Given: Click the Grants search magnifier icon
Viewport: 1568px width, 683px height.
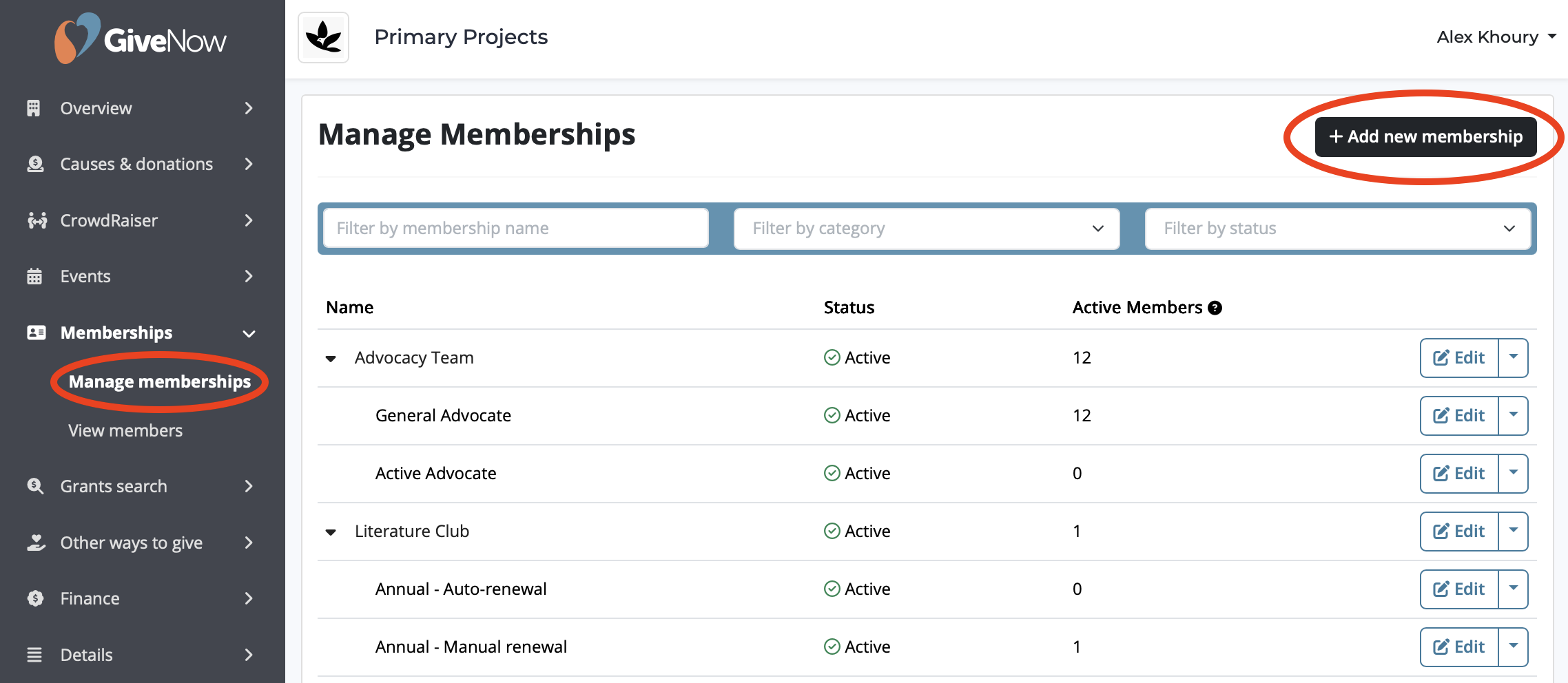Looking at the screenshot, I should point(35,486).
